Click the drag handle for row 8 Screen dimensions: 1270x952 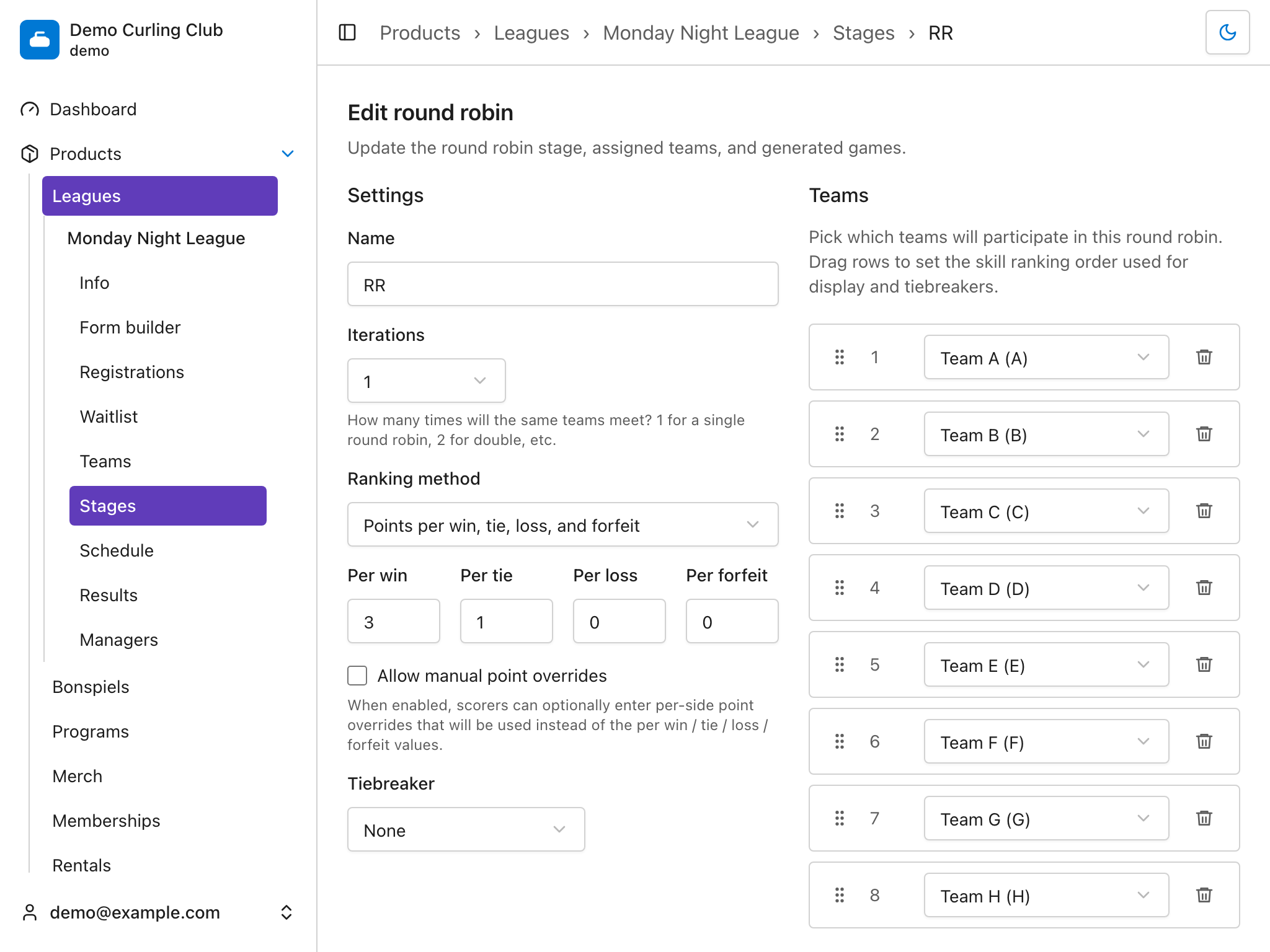pos(840,895)
